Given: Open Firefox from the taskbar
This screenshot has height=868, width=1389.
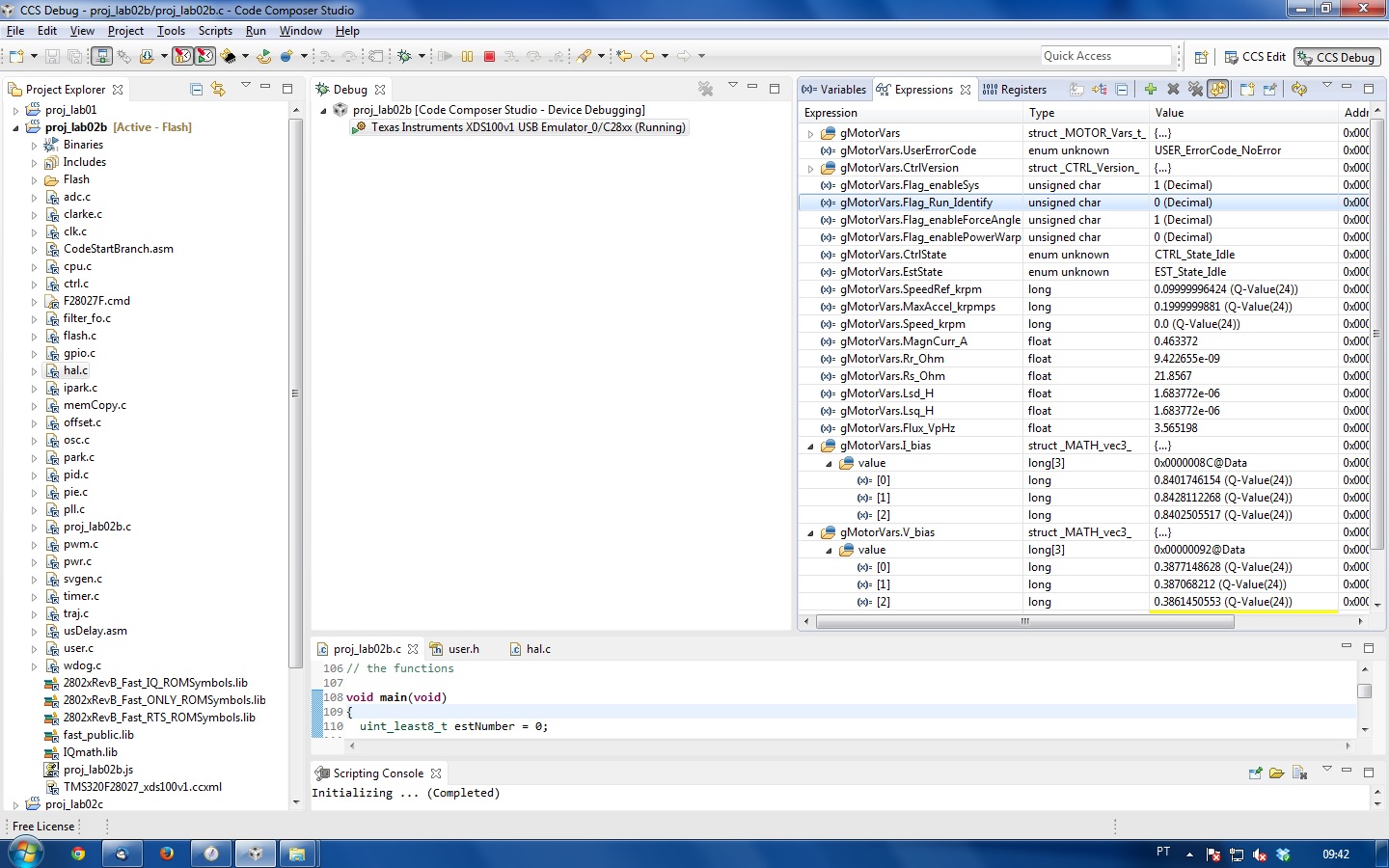Looking at the screenshot, I should 167,854.
